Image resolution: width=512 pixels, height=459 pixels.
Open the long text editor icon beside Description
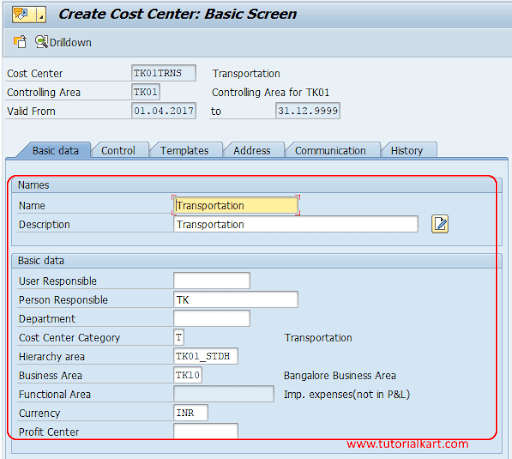(440, 224)
